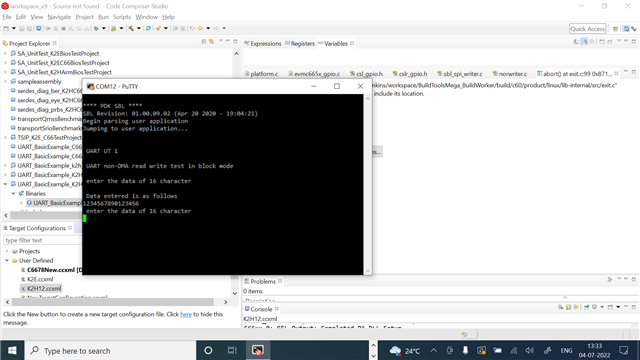Click the Problems view filter arrow icon
This screenshot has height=360, width=640.
[x=610, y=280]
